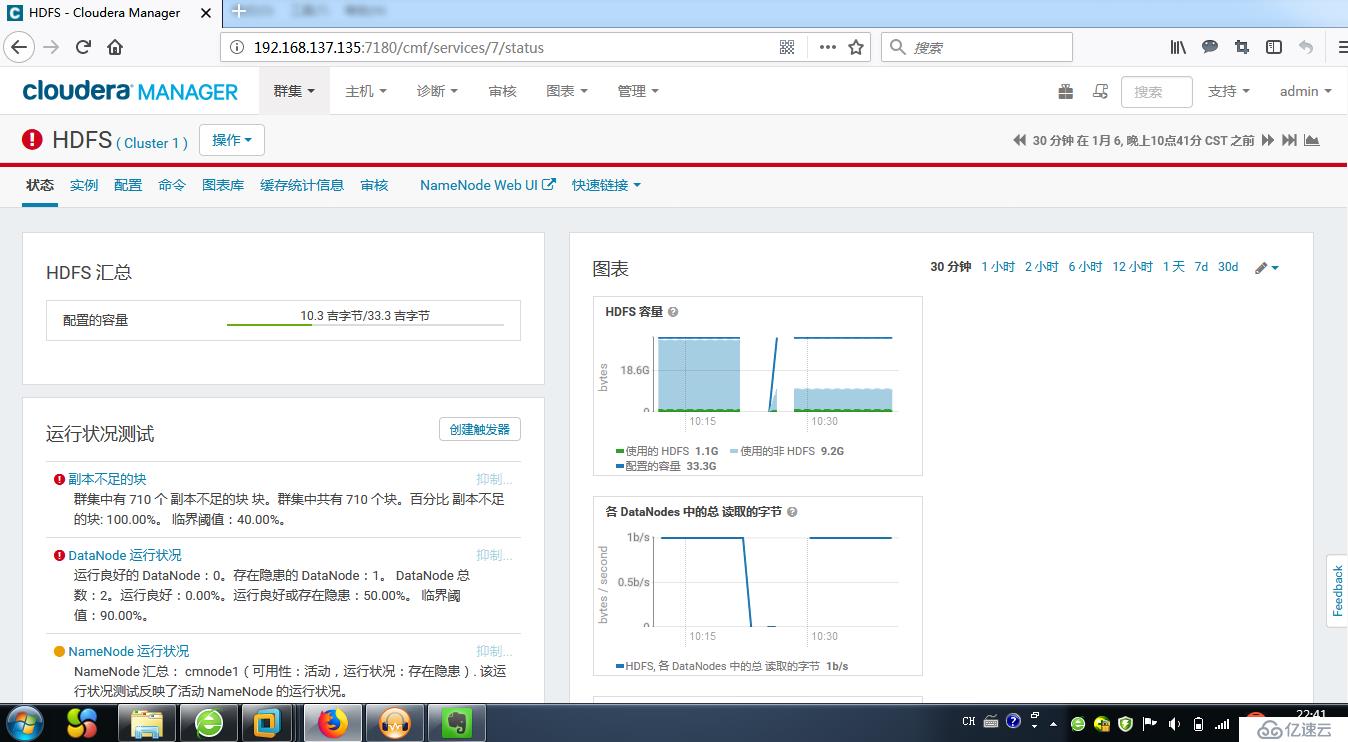Image resolution: width=1348 pixels, height=742 pixels.
Task: Click the site information icon in URL bar
Action: [x=236, y=47]
